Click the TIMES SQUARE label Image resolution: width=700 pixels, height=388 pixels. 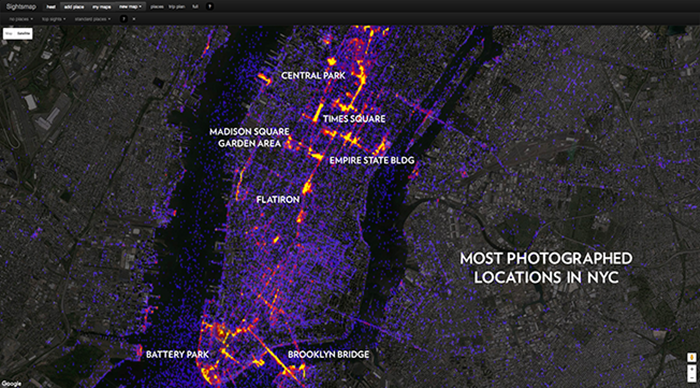pyautogui.click(x=354, y=119)
